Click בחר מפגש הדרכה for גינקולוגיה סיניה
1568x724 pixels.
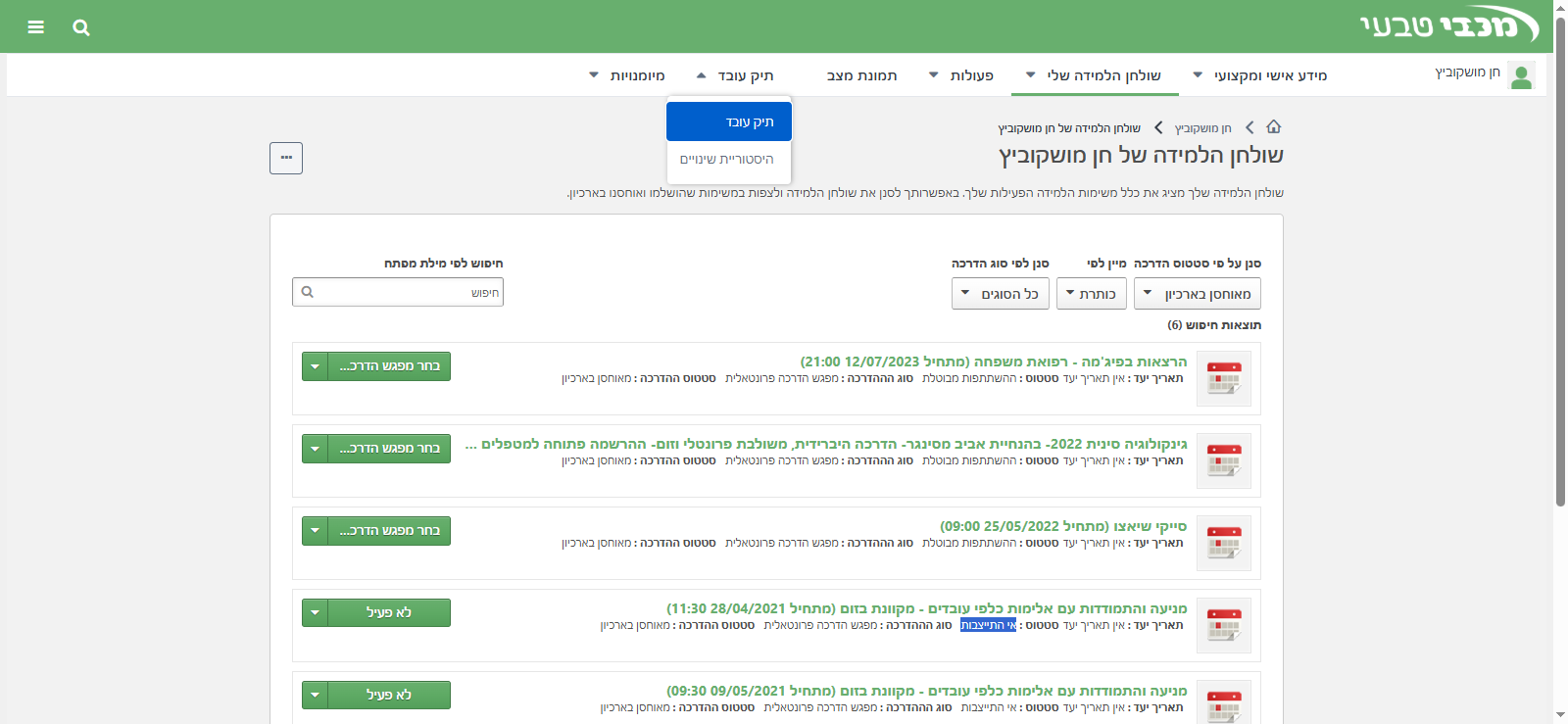coord(389,449)
